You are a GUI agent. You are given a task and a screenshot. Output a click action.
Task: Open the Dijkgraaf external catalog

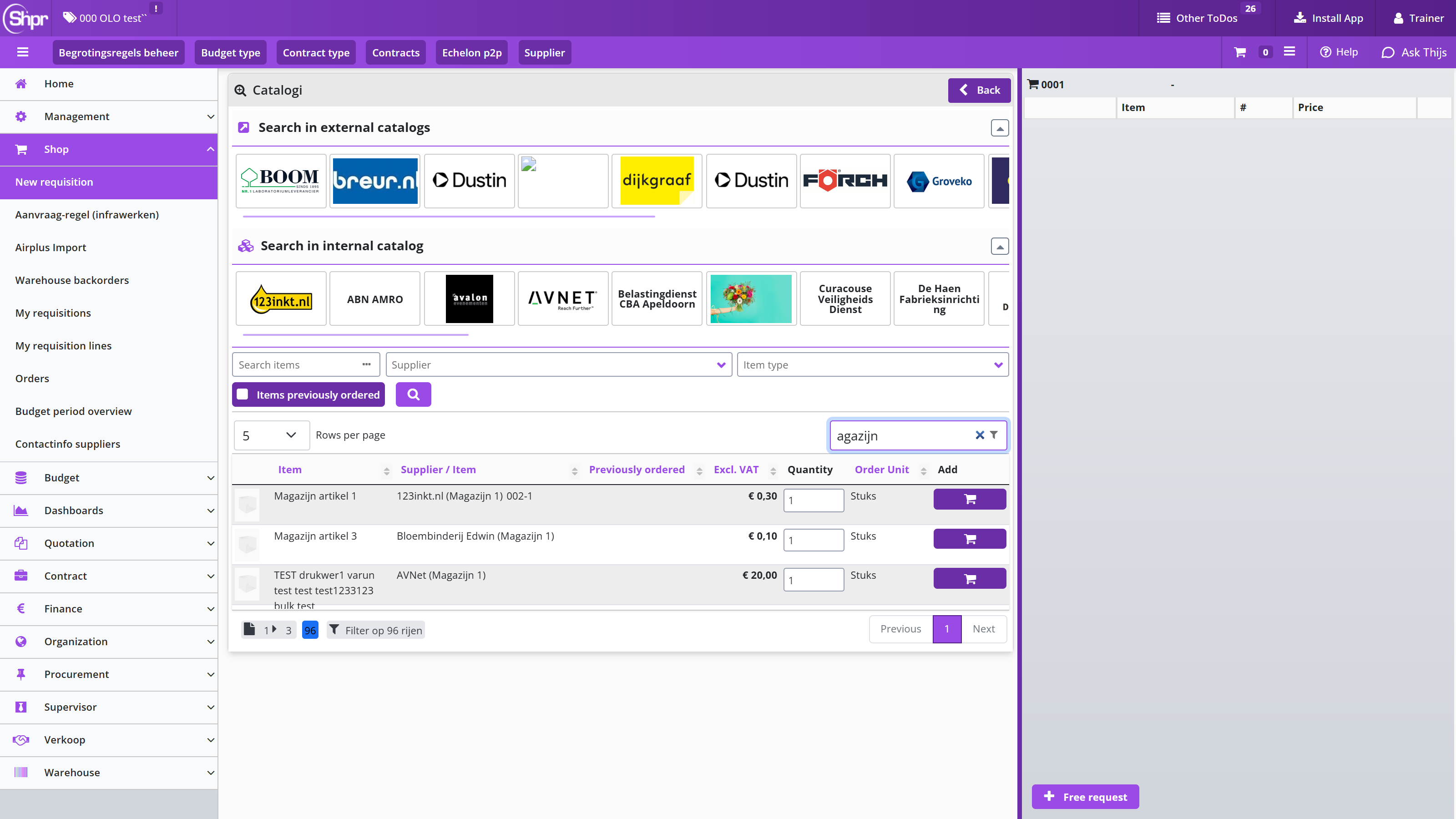pos(657,181)
